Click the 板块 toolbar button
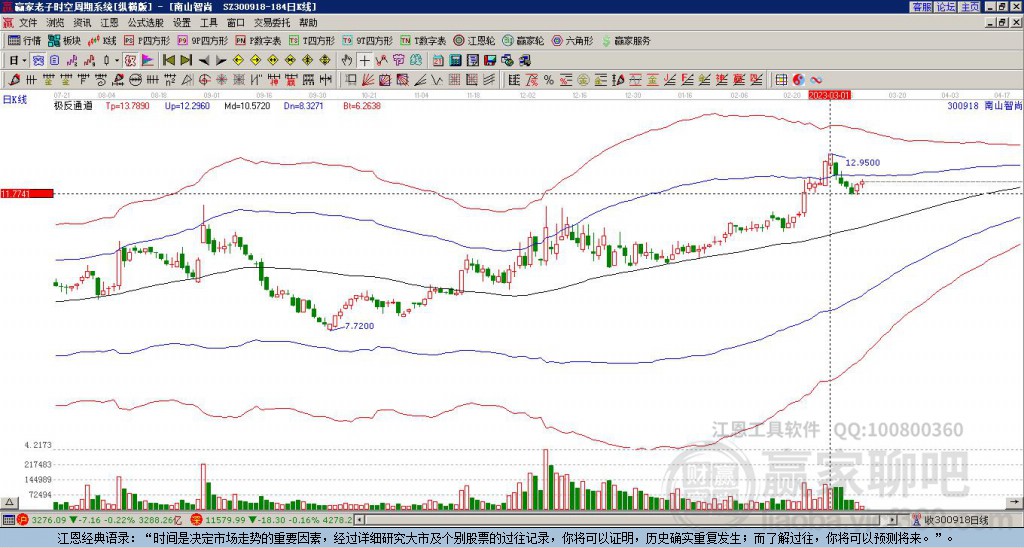Screen dimensions: 1024x548 64,40
